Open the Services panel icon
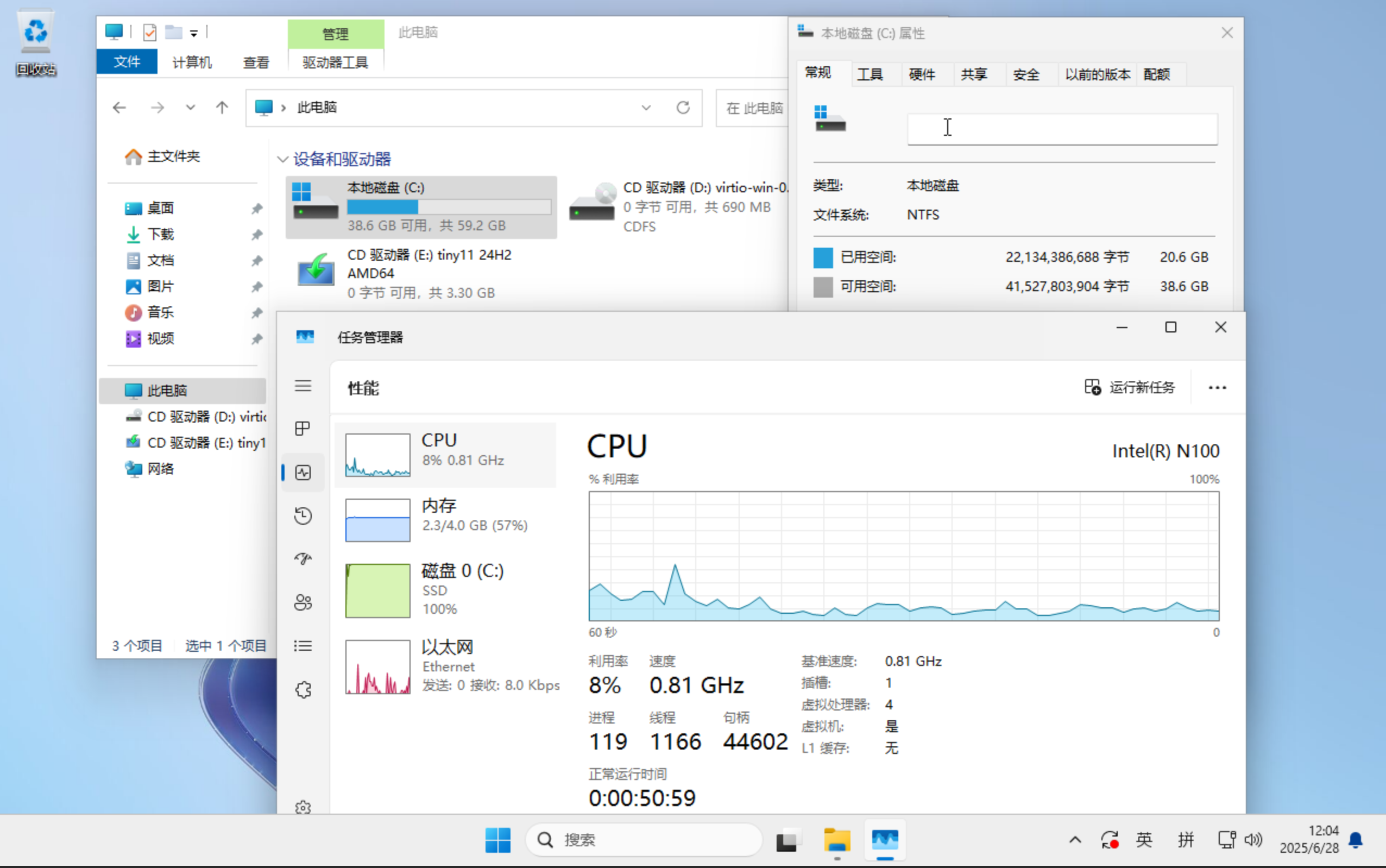 [x=303, y=689]
